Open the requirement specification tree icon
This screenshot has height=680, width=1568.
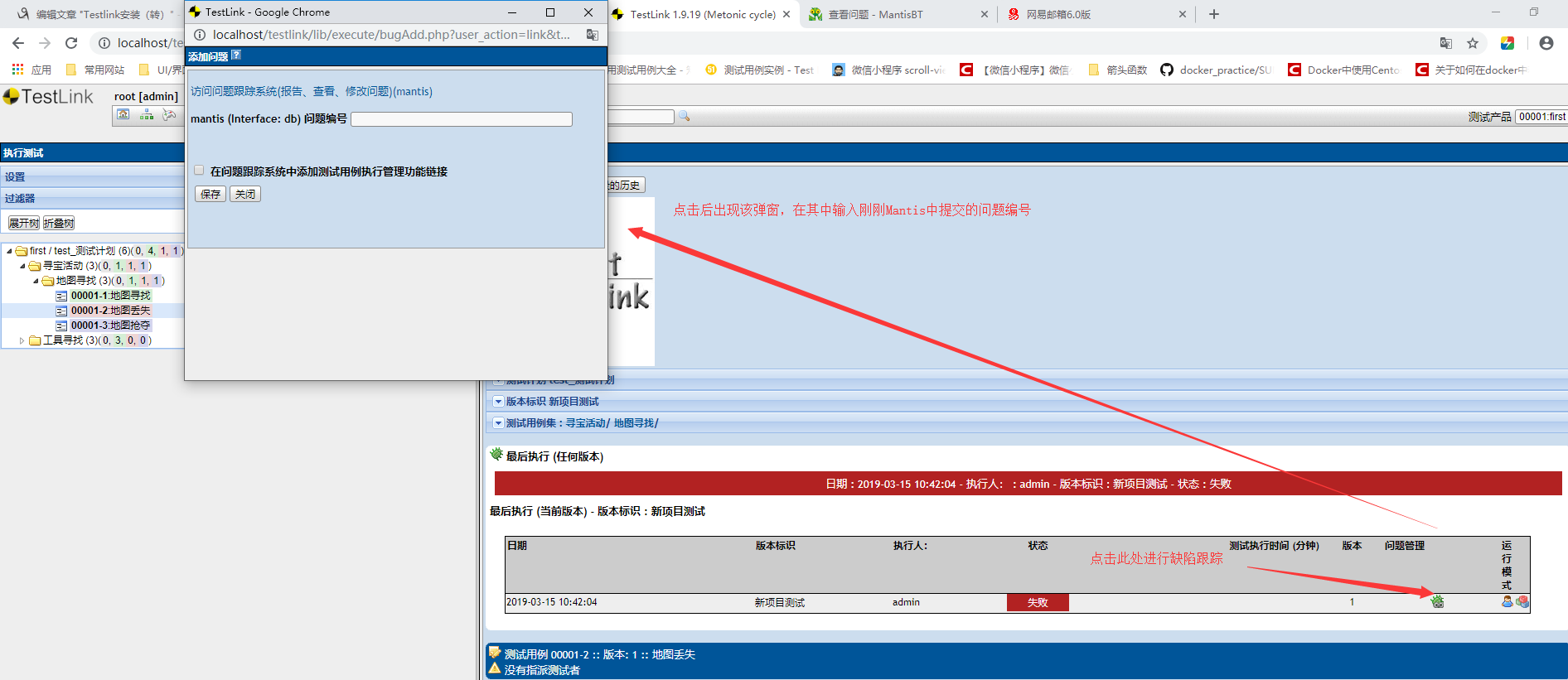click(147, 115)
